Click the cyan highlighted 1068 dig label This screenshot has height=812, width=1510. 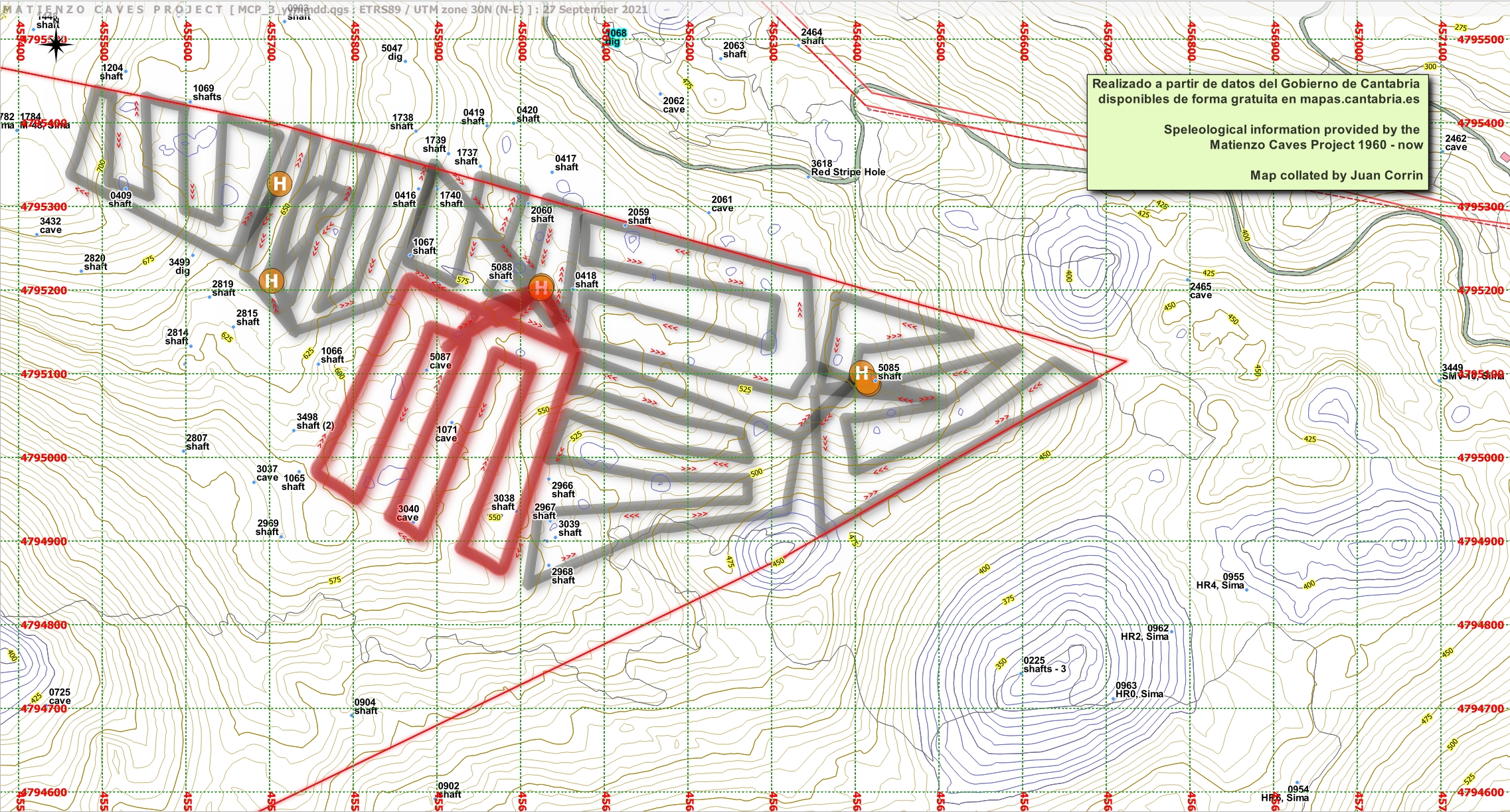tap(615, 37)
